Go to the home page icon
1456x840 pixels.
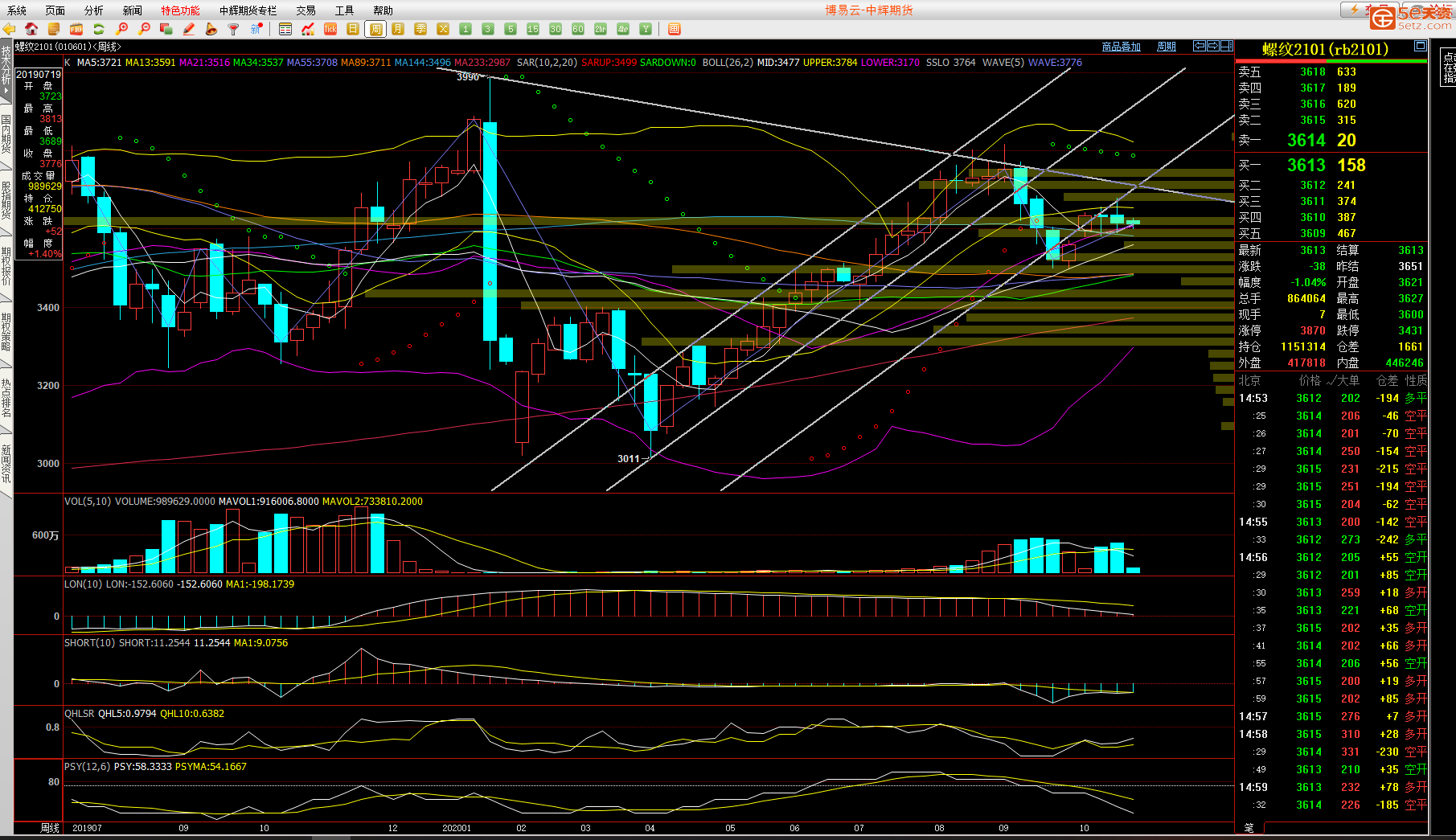pyautogui.click(x=31, y=29)
